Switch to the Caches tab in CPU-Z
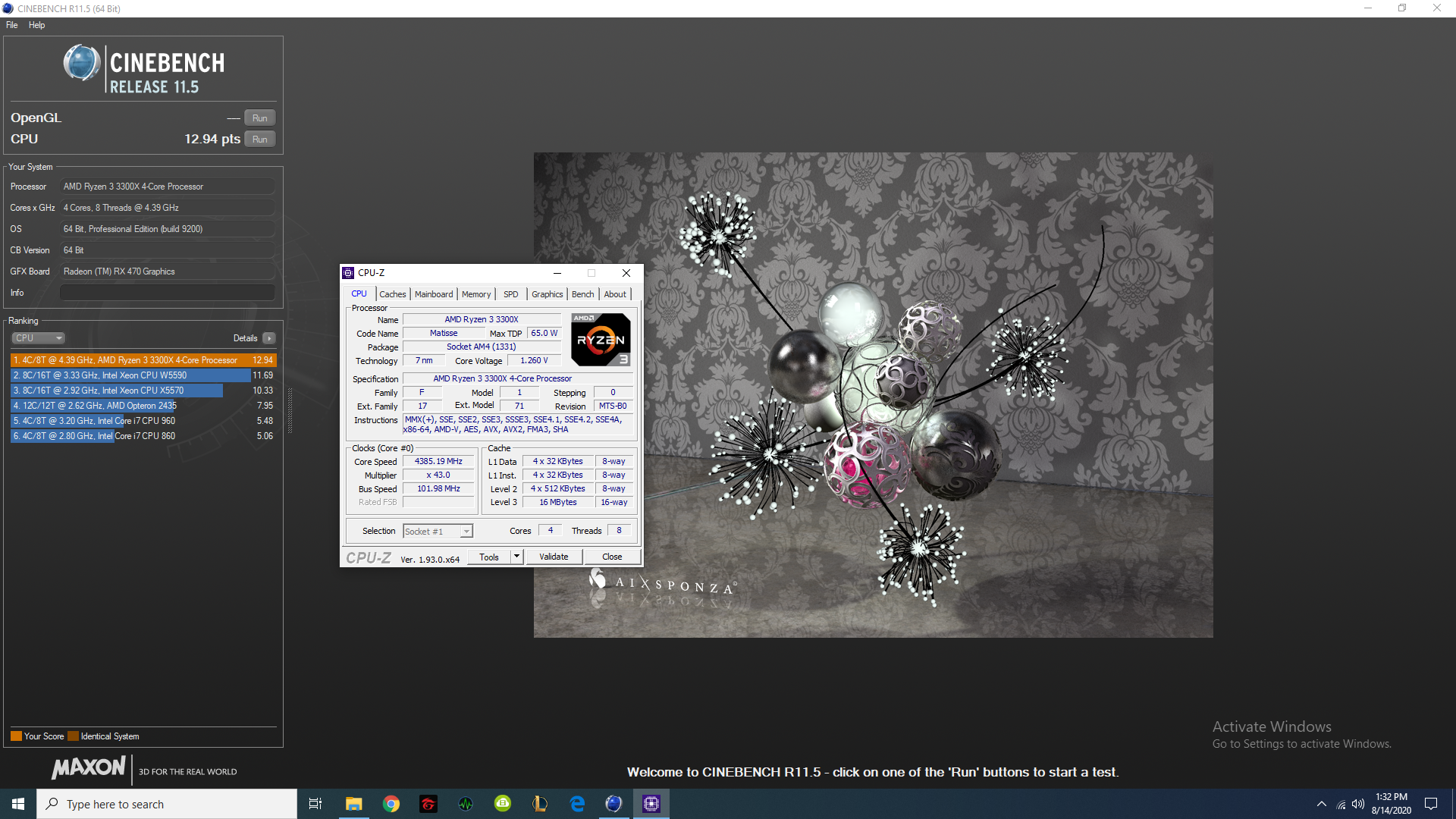The width and height of the screenshot is (1456, 819). pos(393,294)
